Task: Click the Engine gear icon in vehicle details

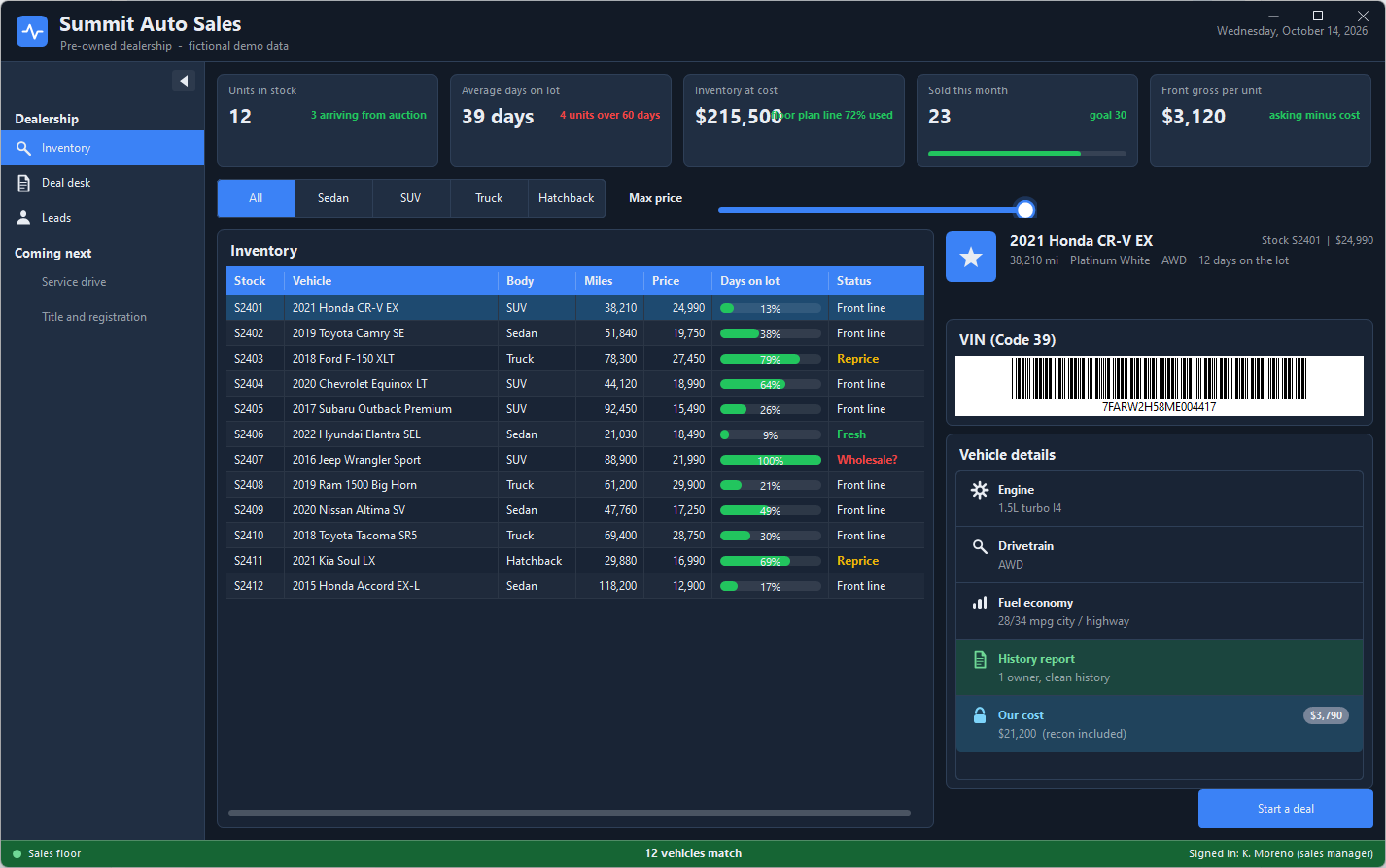Action: 980,490
